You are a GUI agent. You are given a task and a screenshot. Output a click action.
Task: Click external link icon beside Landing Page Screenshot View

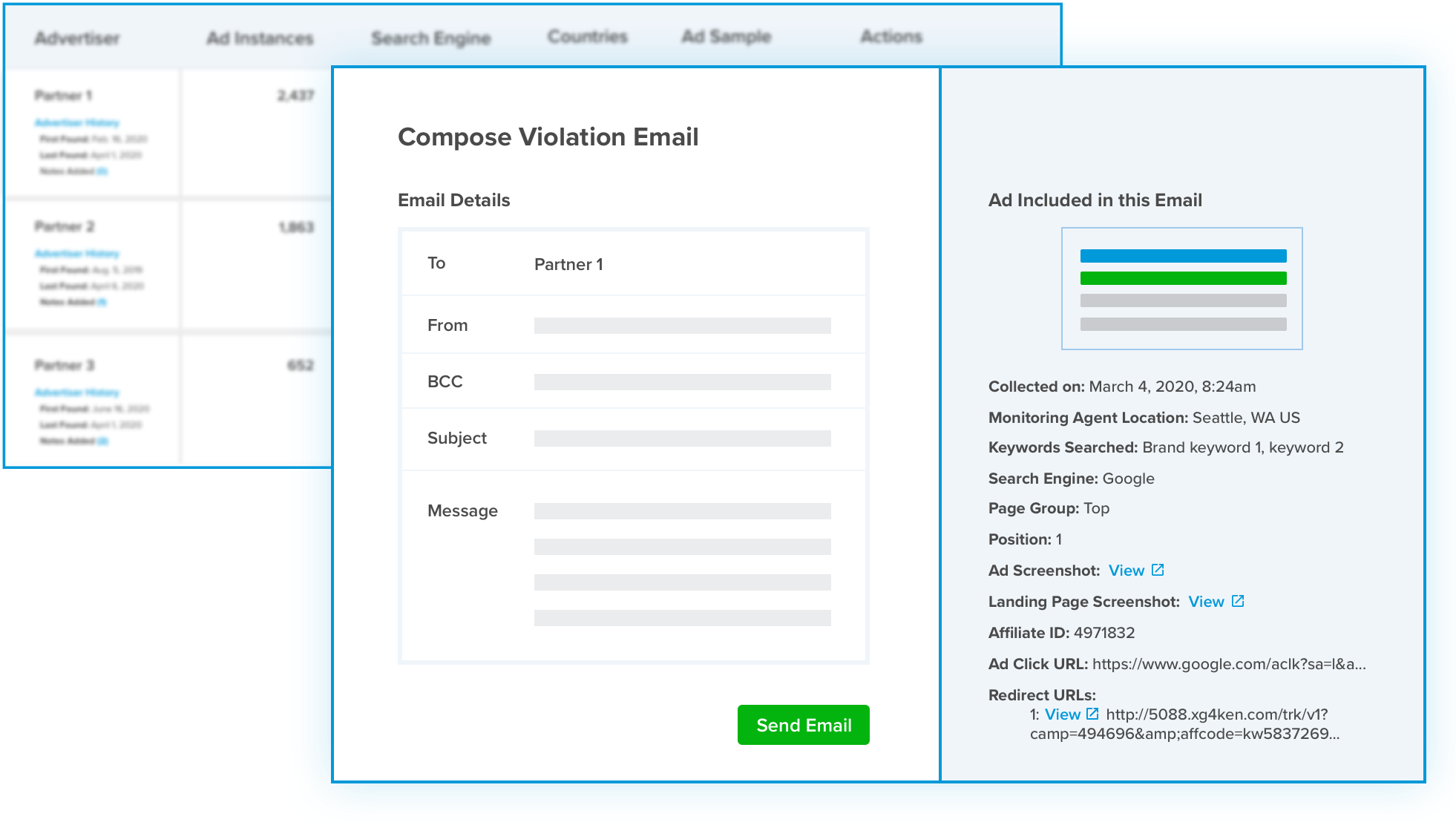(1238, 601)
